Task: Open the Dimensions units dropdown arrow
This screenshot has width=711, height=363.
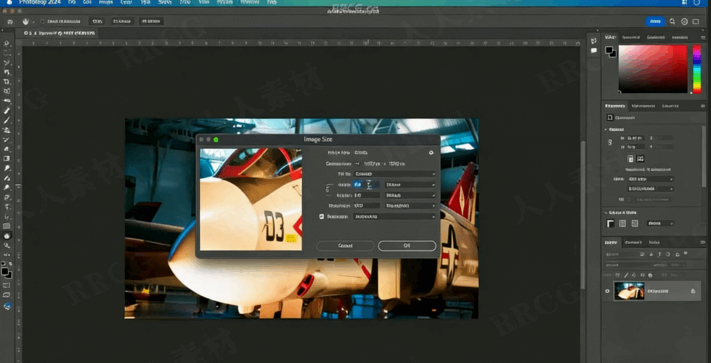Action: (x=357, y=164)
